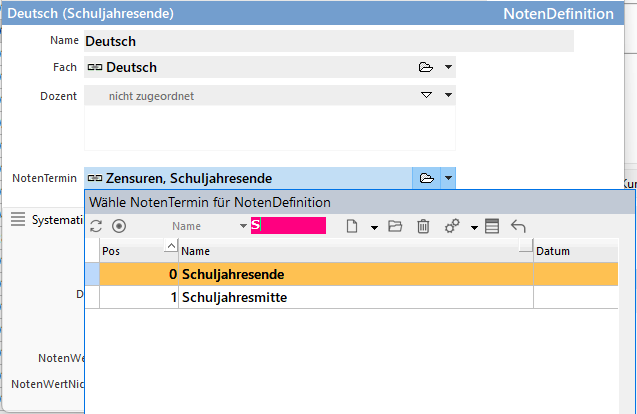Click the circular target icon in toolbar
Image resolution: width=637 pixels, height=414 pixels.
click(119, 226)
